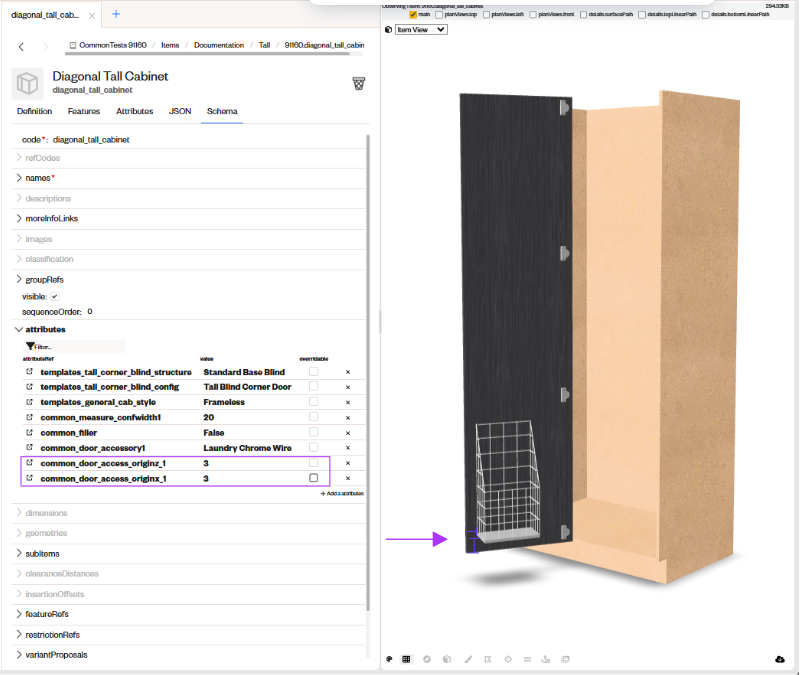Click the dotted grid icon in viewer toolbar
The image size is (801, 675).
pos(527,659)
